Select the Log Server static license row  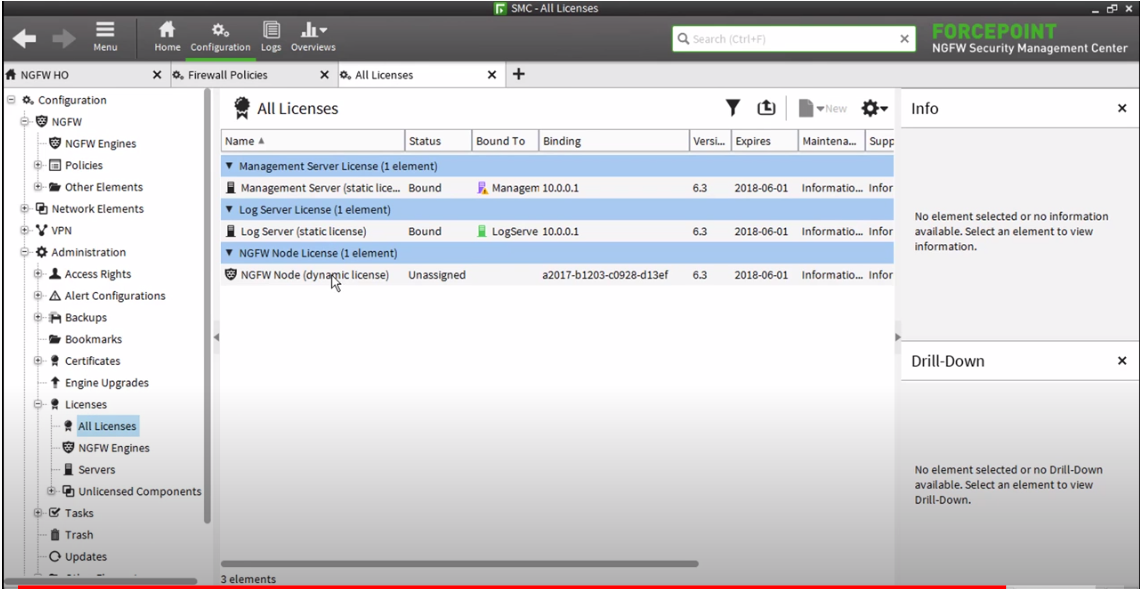[557, 231]
